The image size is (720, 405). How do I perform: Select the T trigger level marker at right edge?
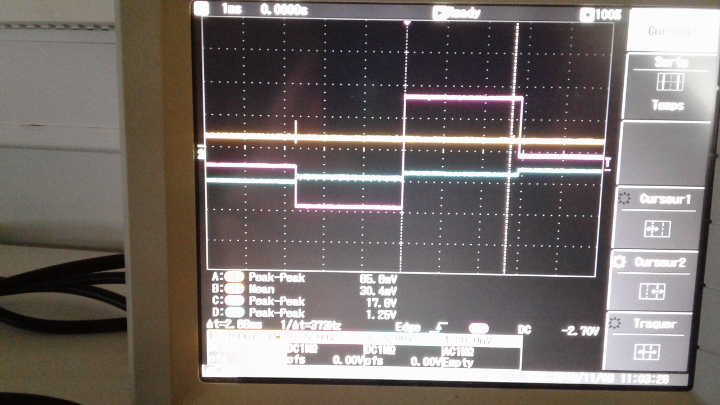pos(608,162)
